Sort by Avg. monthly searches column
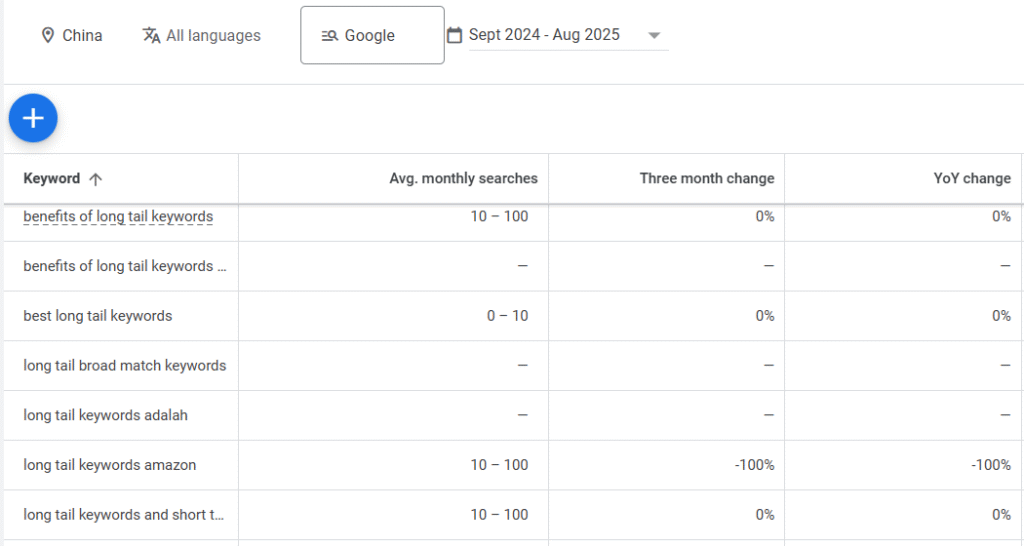 [463, 179]
